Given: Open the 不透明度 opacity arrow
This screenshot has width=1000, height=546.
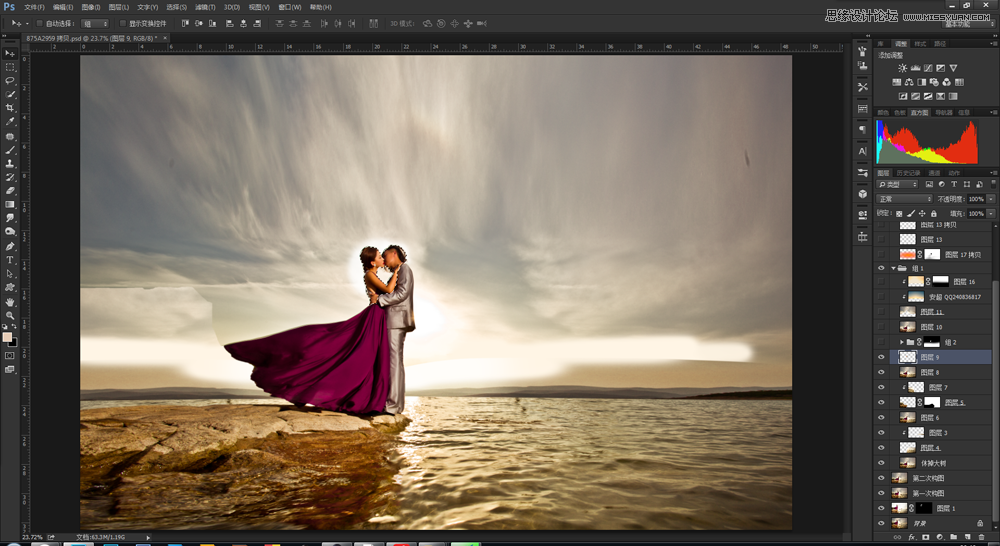Looking at the screenshot, I should pyautogui.click(x=991, y=199).
